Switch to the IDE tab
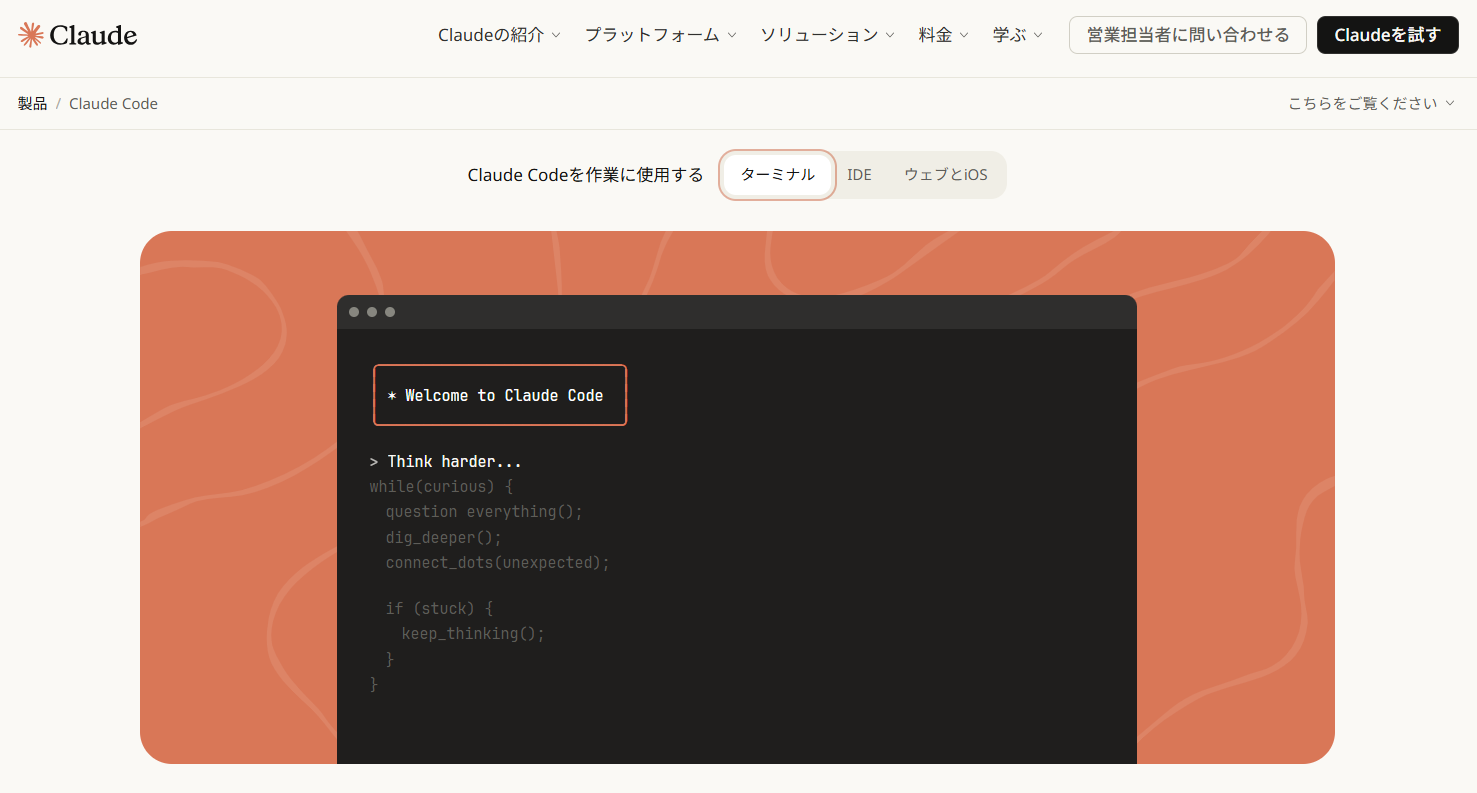Viewport: 1477px width, 793px height. (x=859, y=174)
